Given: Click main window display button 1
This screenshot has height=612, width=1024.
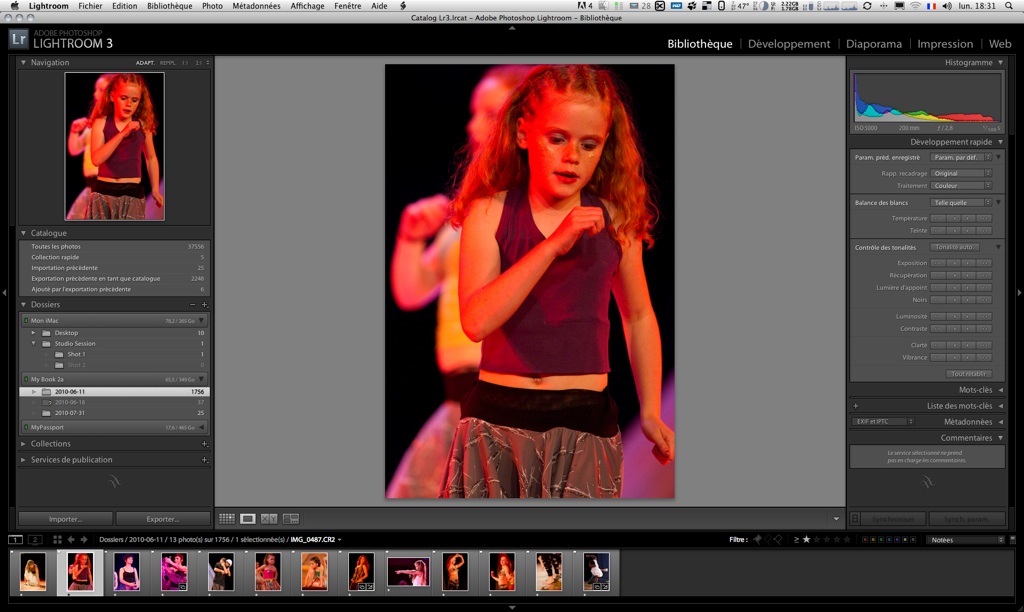Looking at the screenshot, I should pyautogui.click(x=15, y=540).
